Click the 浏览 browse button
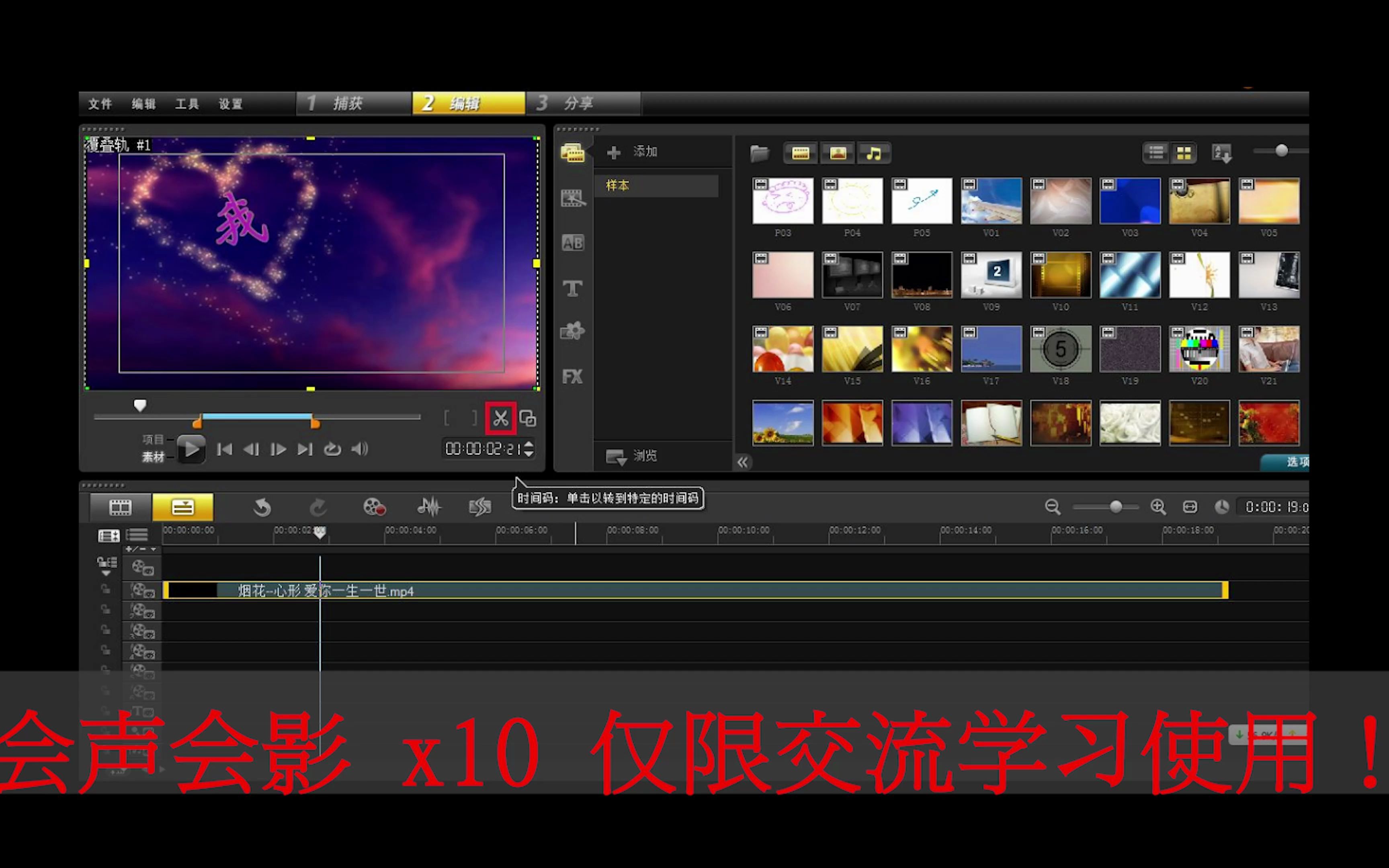The height and width of the screenshot is (868, 1389). pos(631,457)
